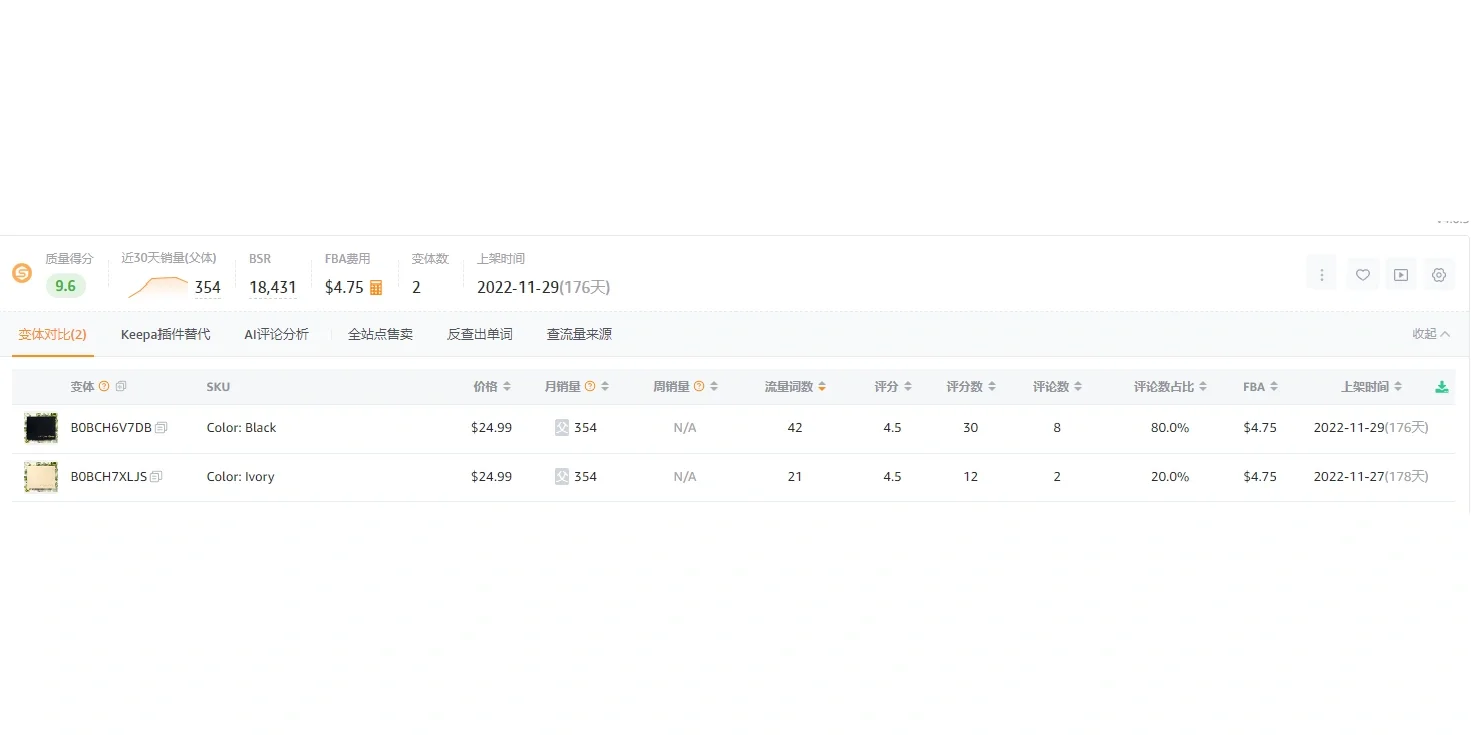Open the video tutorial play icon
The height and width of the screenshot is (735, 1471).
1401,275
